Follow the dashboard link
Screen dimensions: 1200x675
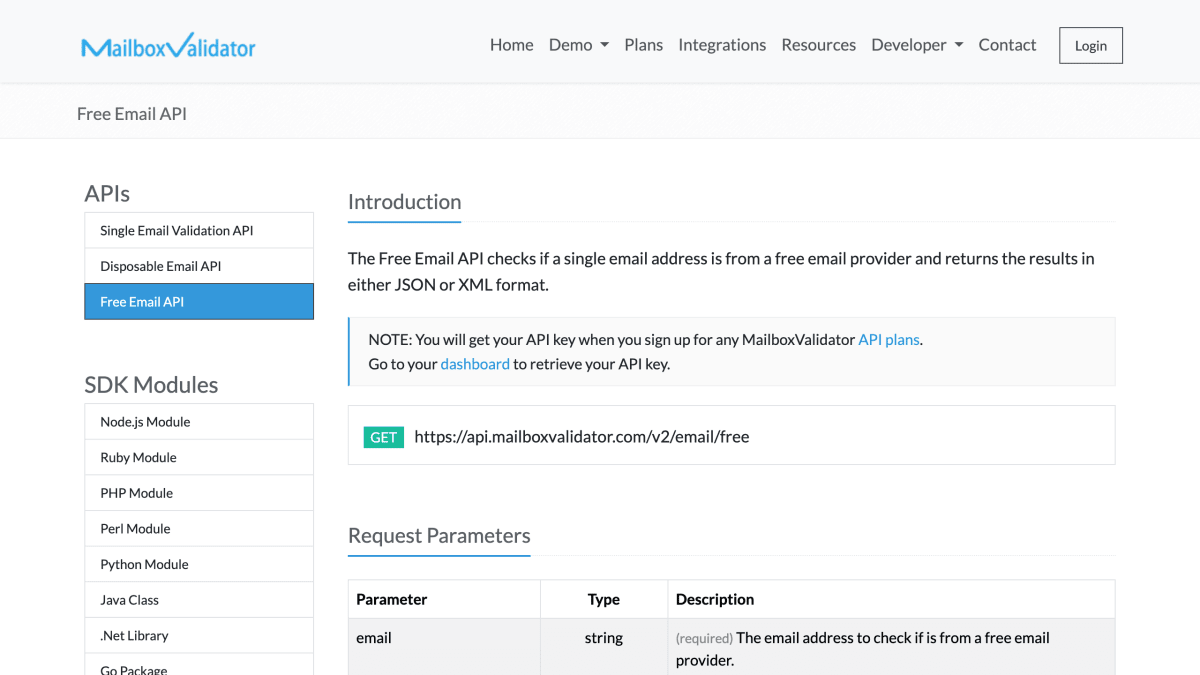pos(475,364)
